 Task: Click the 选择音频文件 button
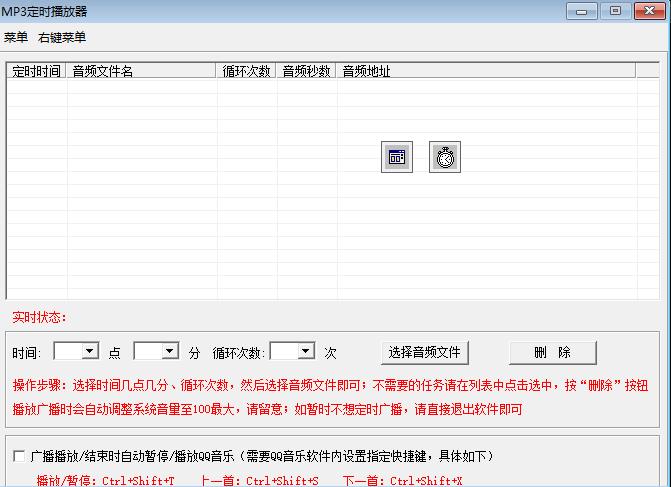coord(425,352)
